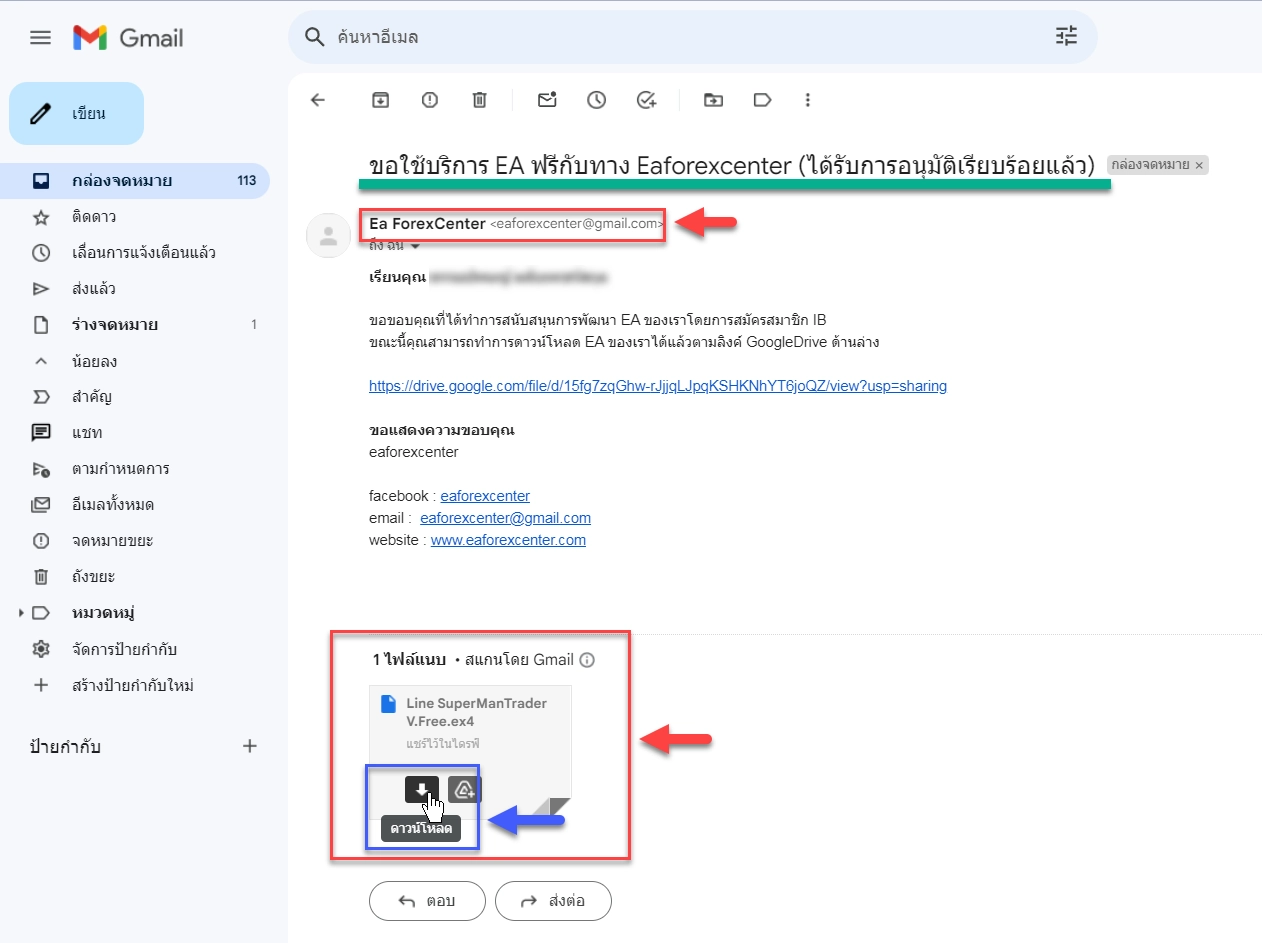
Task: Open the ส่งแล้ว sent folder
Action: pos(94,289)
